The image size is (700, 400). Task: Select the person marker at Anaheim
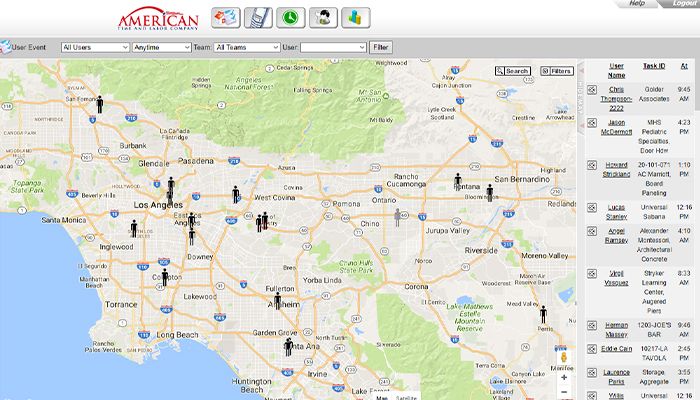[278, 301]
